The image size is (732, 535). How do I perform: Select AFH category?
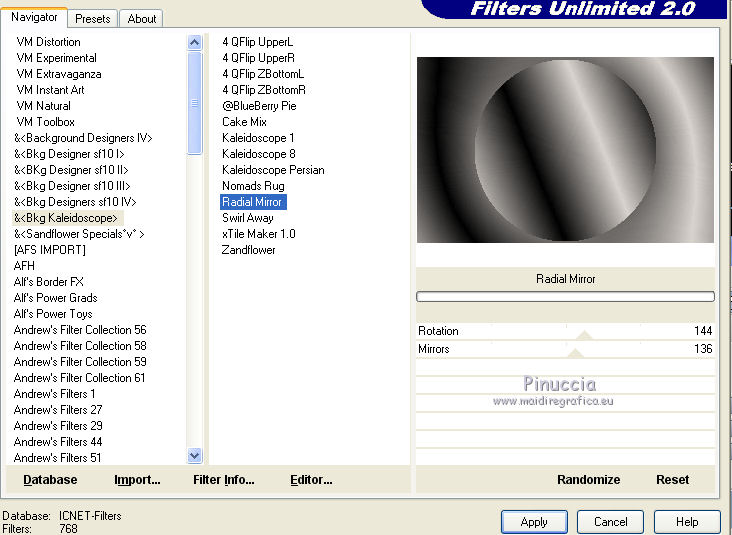24,266
